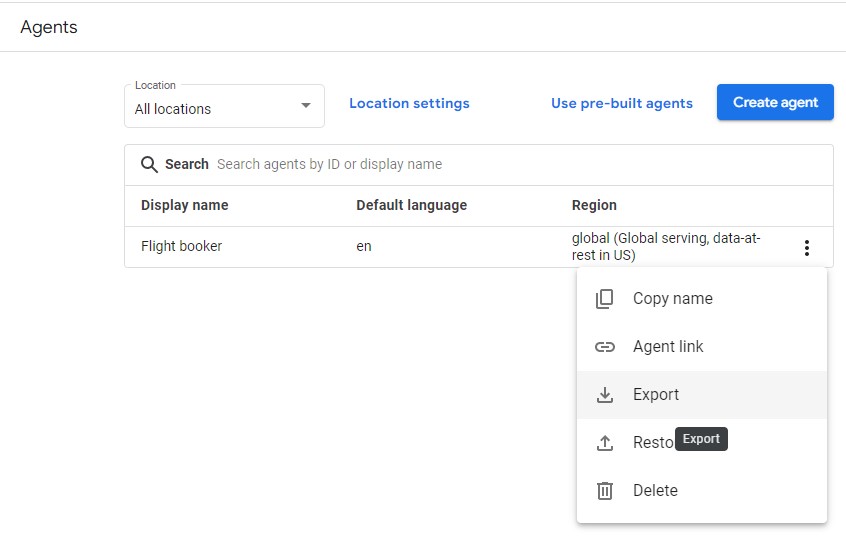Select the Restore menu entry text
This screenshot has width=846, height=536.
pyautogui.click(x=653, y=443)
